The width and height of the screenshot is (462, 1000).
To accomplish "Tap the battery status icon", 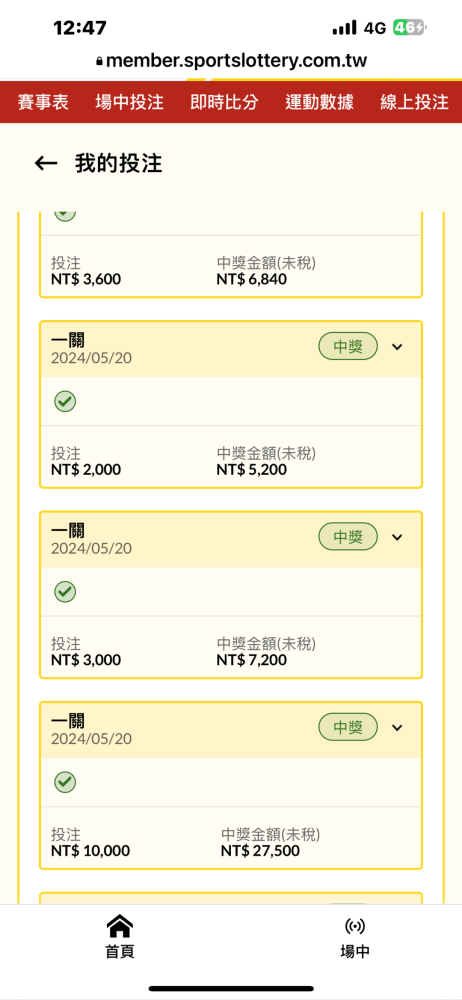I will tap(410, 27).
